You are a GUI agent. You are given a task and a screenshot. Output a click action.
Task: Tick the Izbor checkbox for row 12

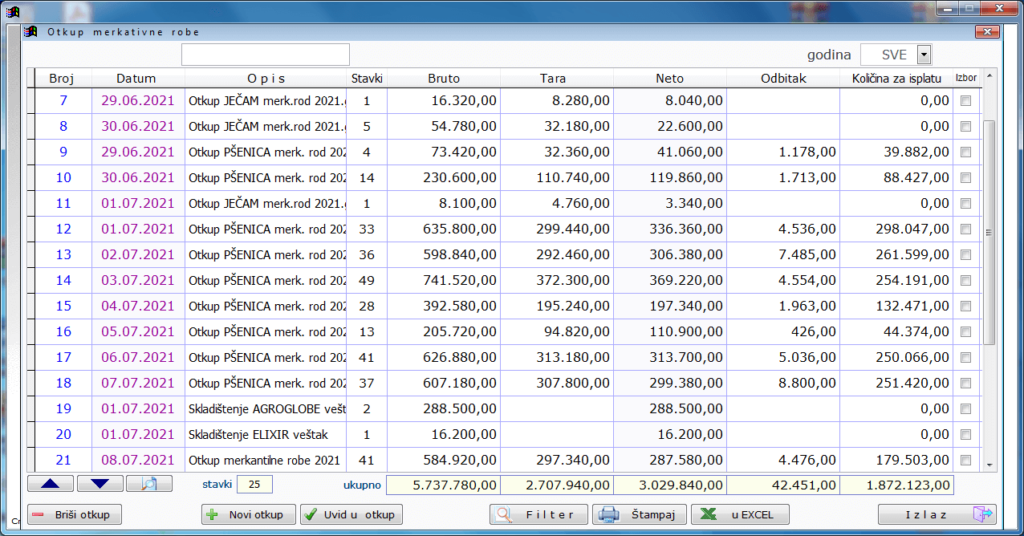(965, 229)
